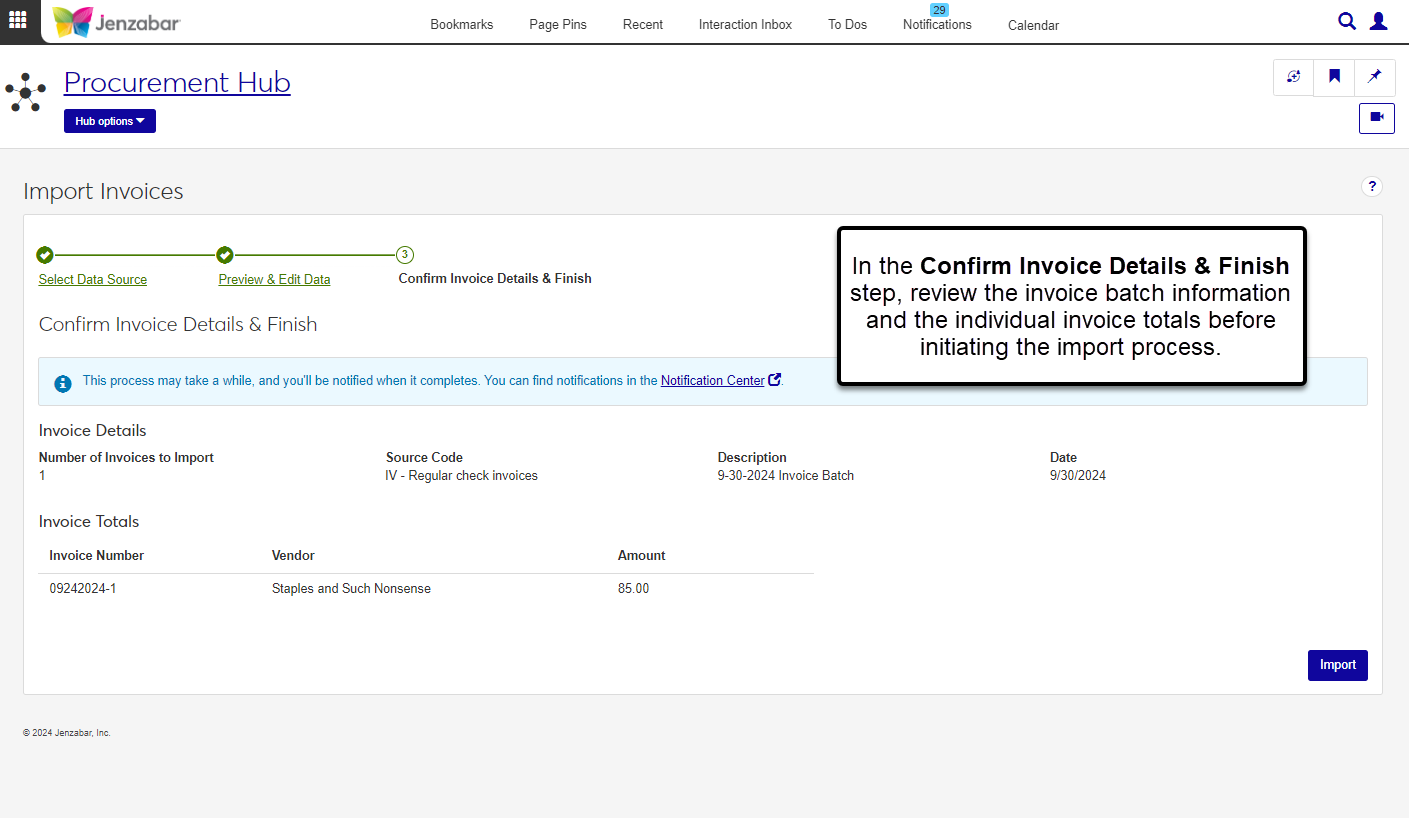Click the video camera icon button
The height and width of the screenshot is (818, 1409).
pyautogui.click(x=1376, y=117)
